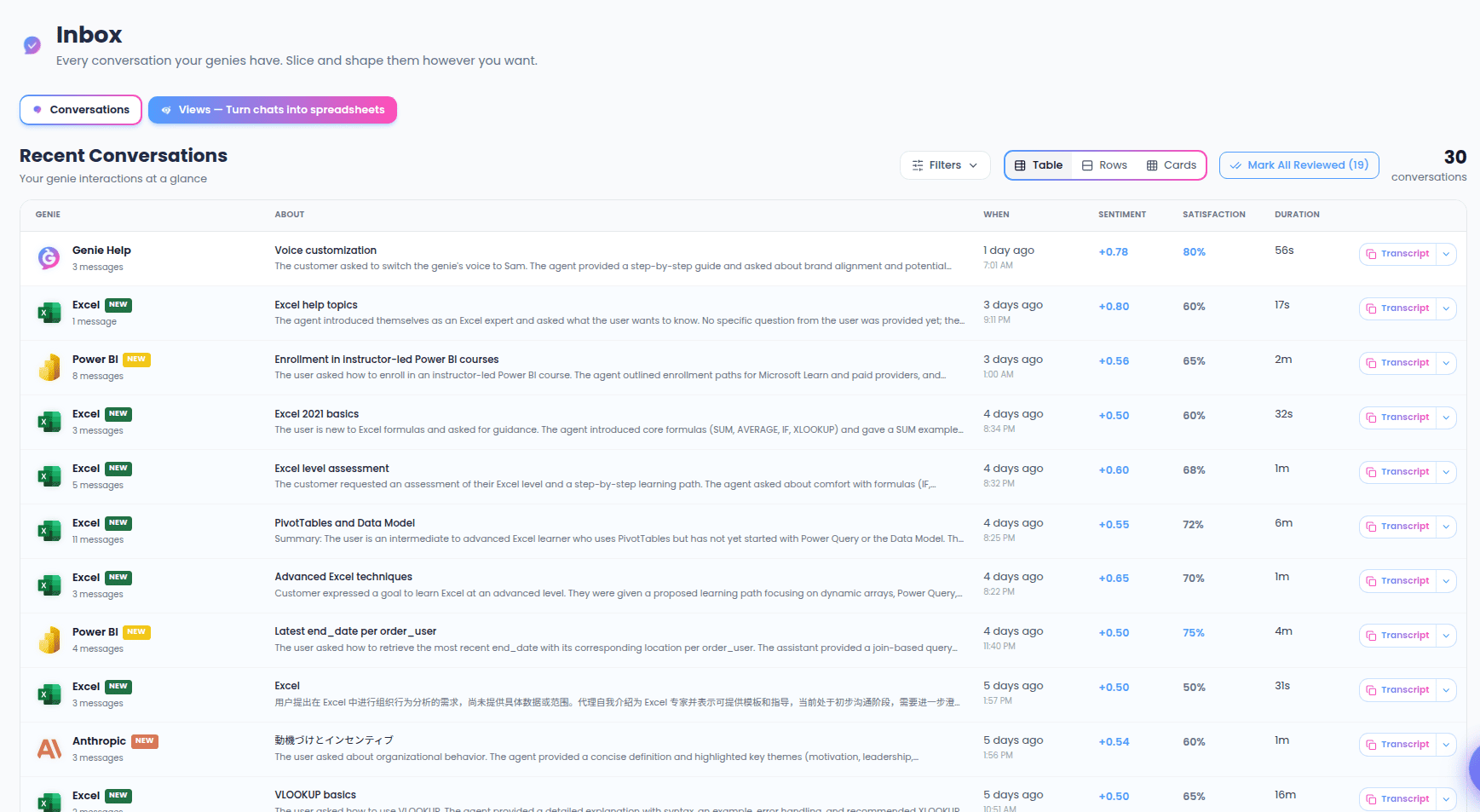Viewport: 1480px width, 812px height.
Task: Expand transcript options for the Voice customization row
Action: 1446,254
